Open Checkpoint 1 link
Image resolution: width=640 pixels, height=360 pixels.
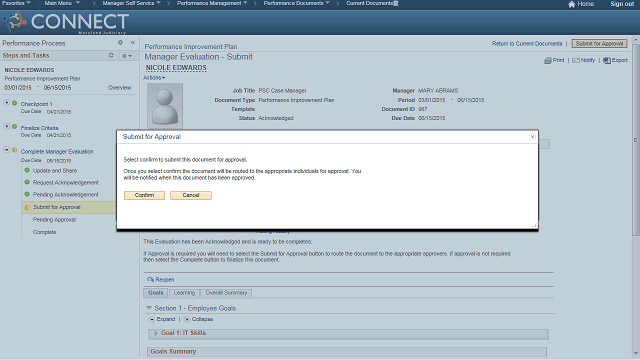[37, 104]
